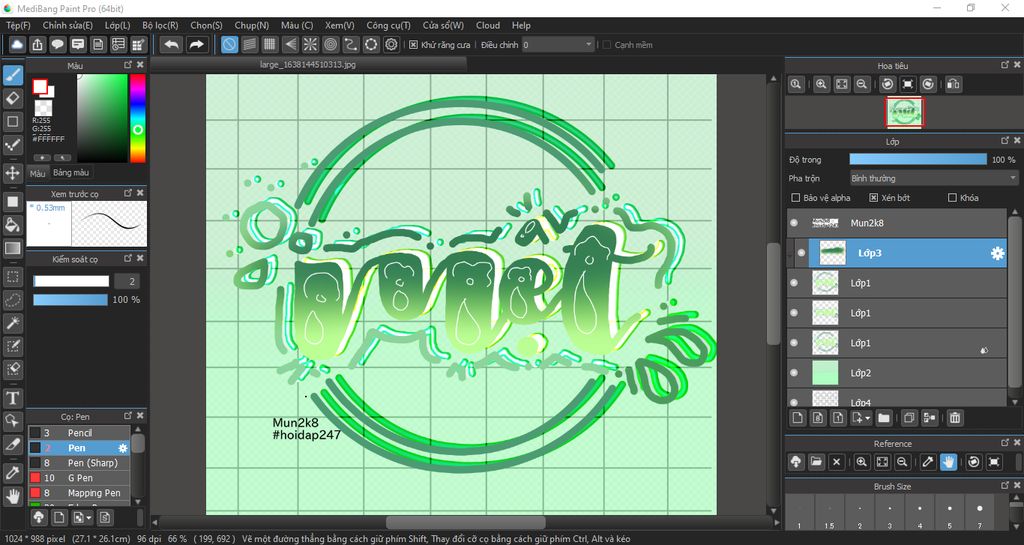Viewport: 1024px width, 545px height.
Task: Select large_1638144510313.jpg document tab
Action: (308, 65)
